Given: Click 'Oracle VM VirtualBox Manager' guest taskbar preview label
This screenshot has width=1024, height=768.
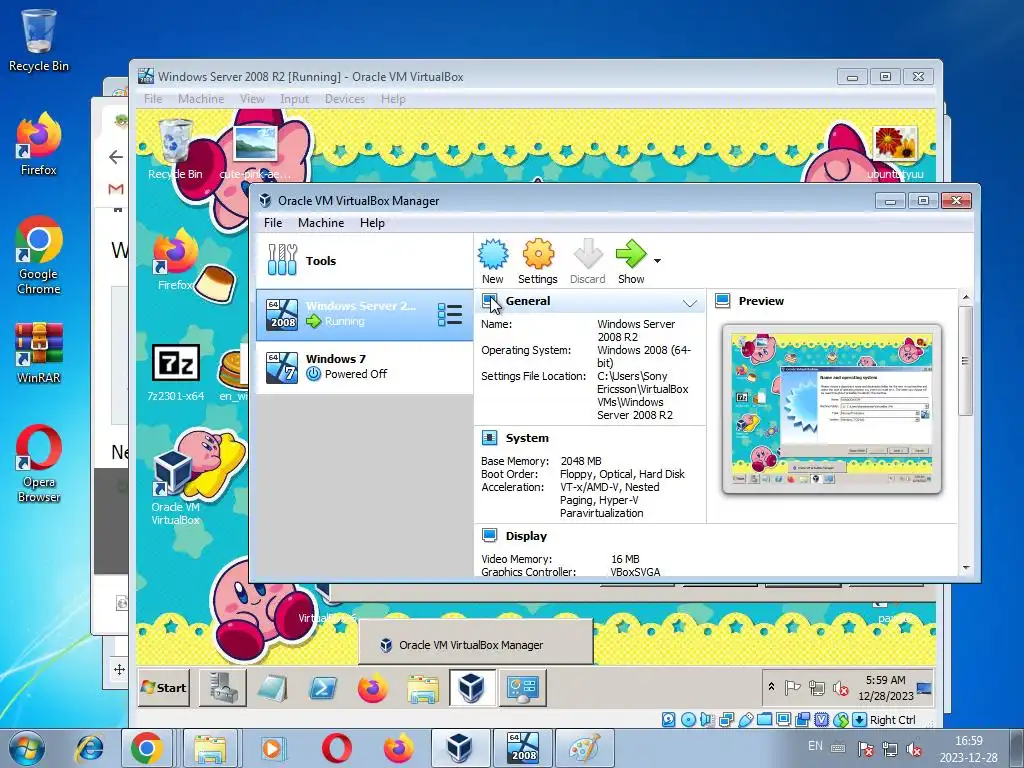Looking at the screenshot, I should 471,645.
